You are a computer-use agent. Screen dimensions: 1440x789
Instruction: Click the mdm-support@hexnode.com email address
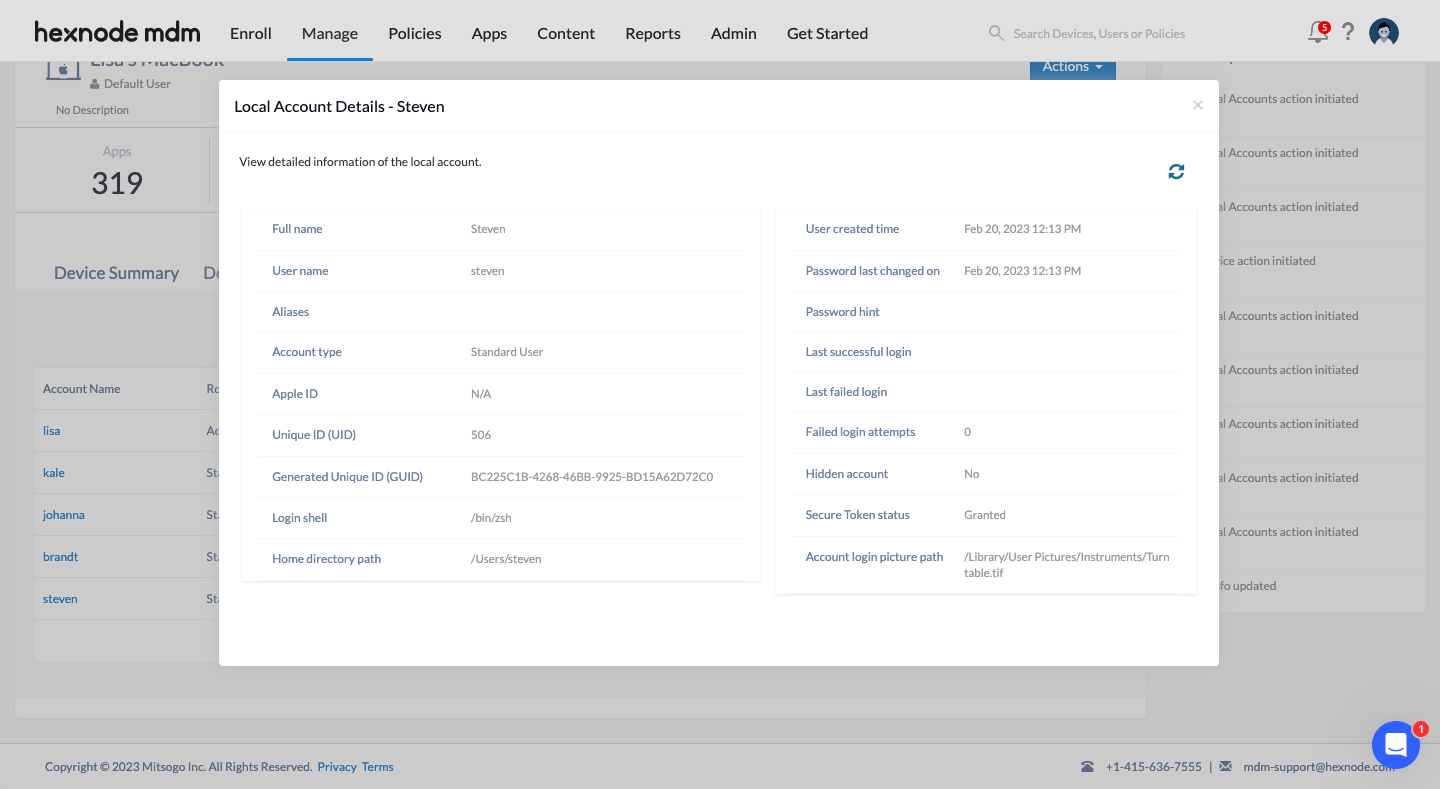coord(1319,767)
